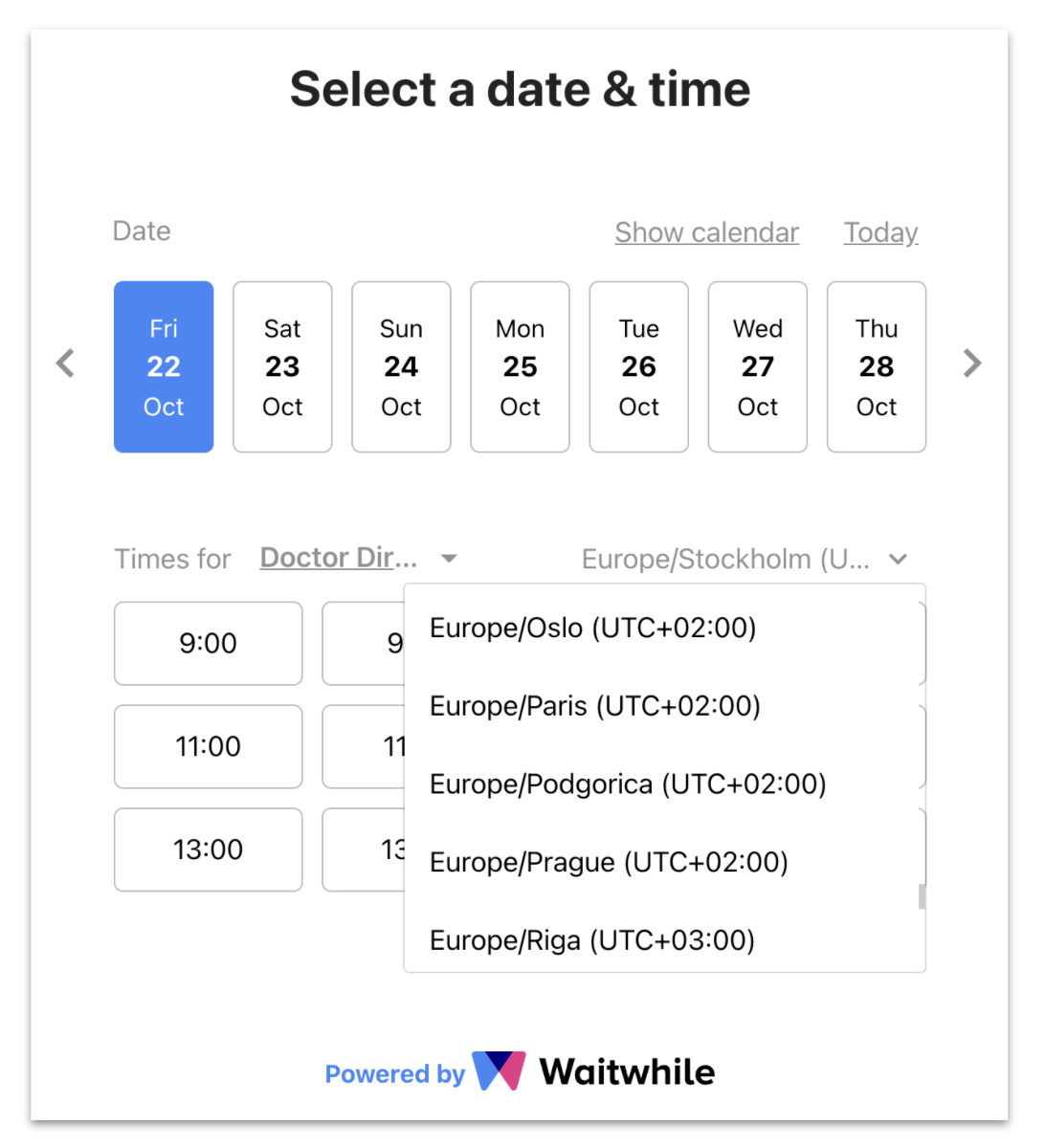Click the previous week left arrow
The width and height of the screenshot is (1045, 1148).
click(x=65, y=364)
